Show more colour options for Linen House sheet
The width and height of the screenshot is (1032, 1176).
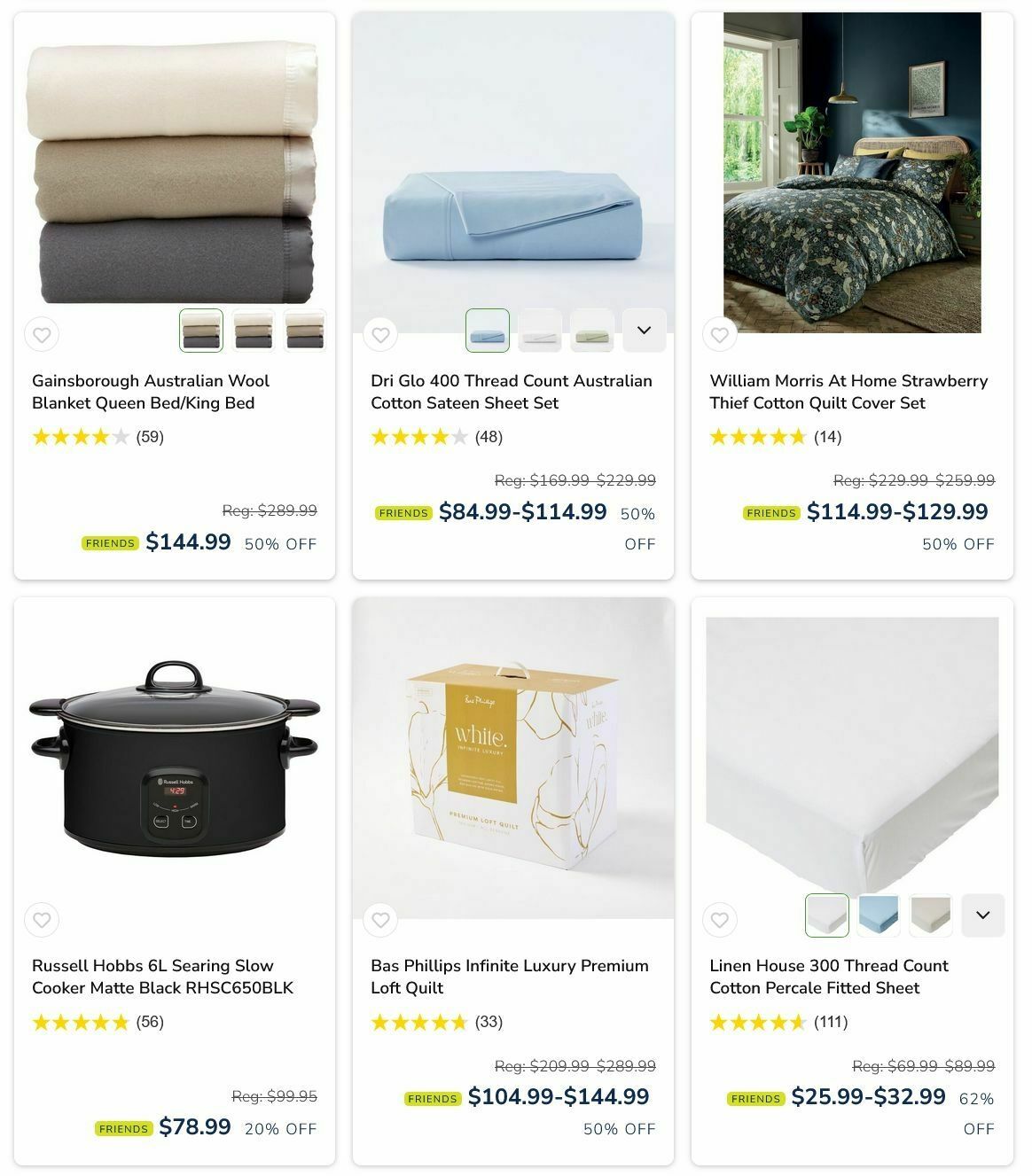pyautogui.click(x=983, y=915)
